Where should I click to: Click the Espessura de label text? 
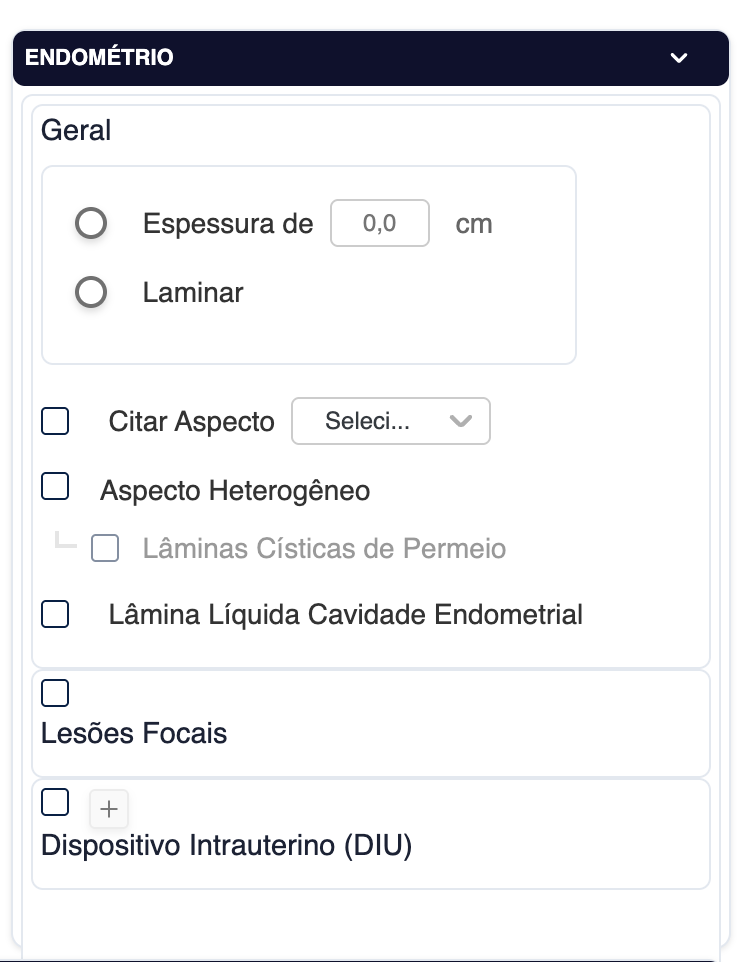pyautogui.click(x=228, y=224)
